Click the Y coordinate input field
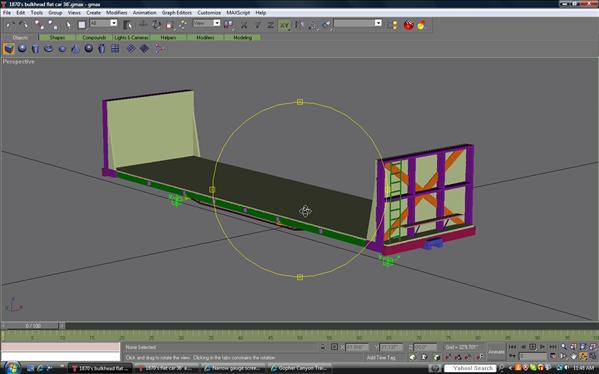The height and width of the screenshot is (374, 599). click(391, 347)
